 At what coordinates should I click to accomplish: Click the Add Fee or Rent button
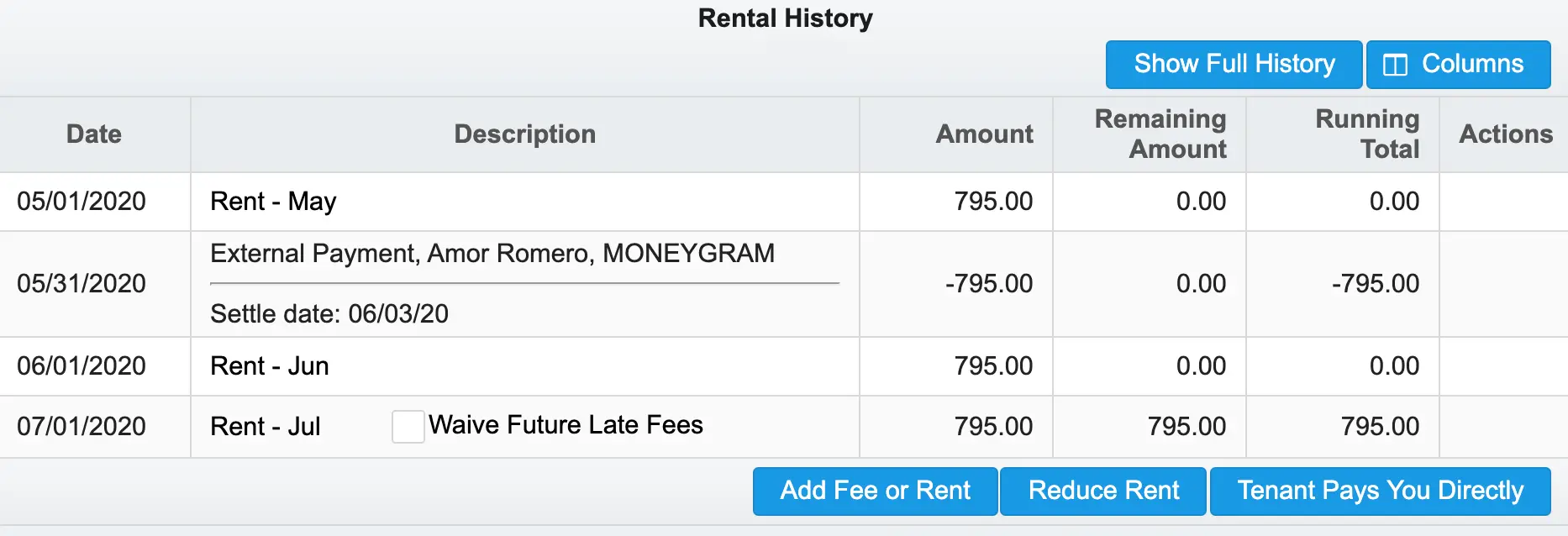pyautogui.click(x=874, y=491)
